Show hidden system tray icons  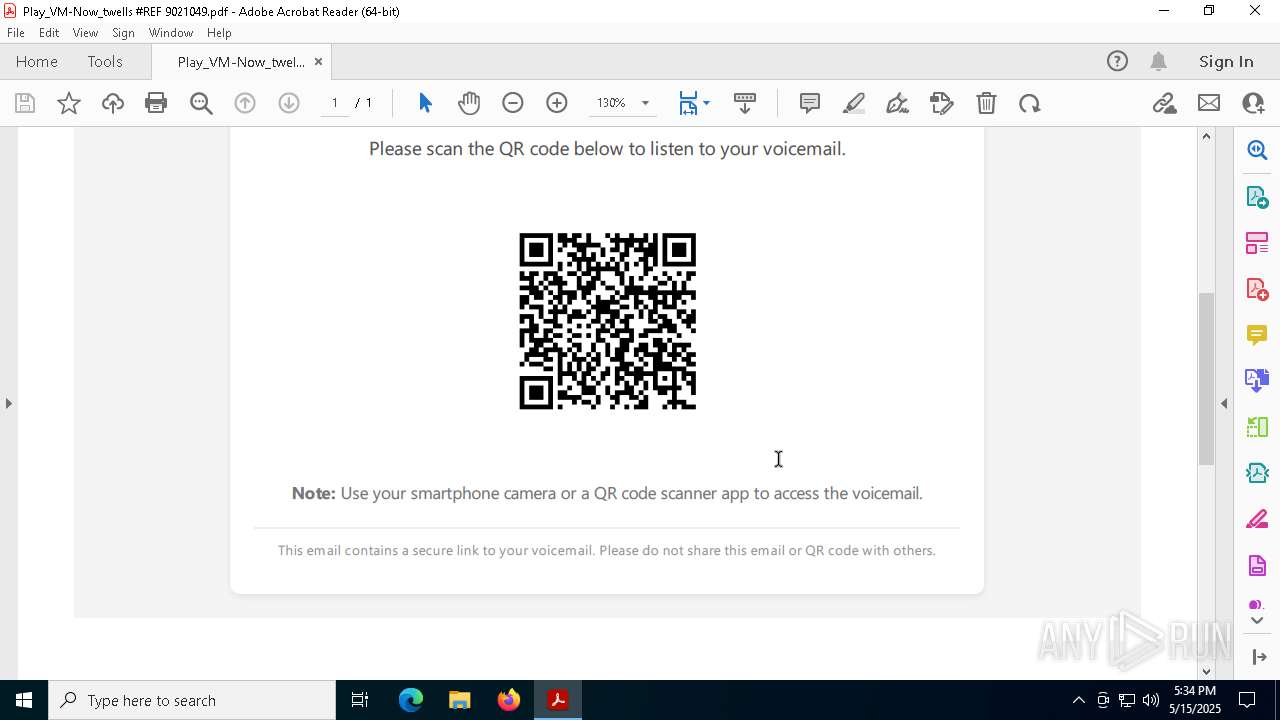click(1078, 700)
